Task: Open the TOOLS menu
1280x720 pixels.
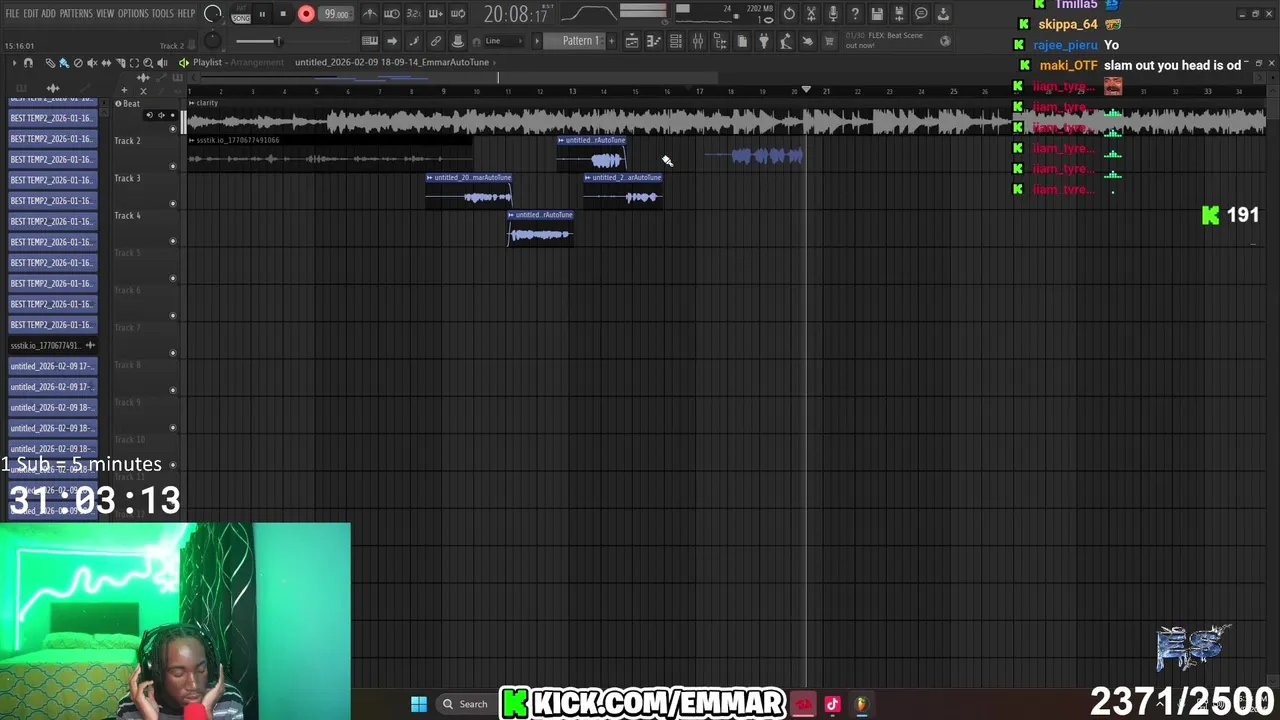Action: [x=163, y=13]
